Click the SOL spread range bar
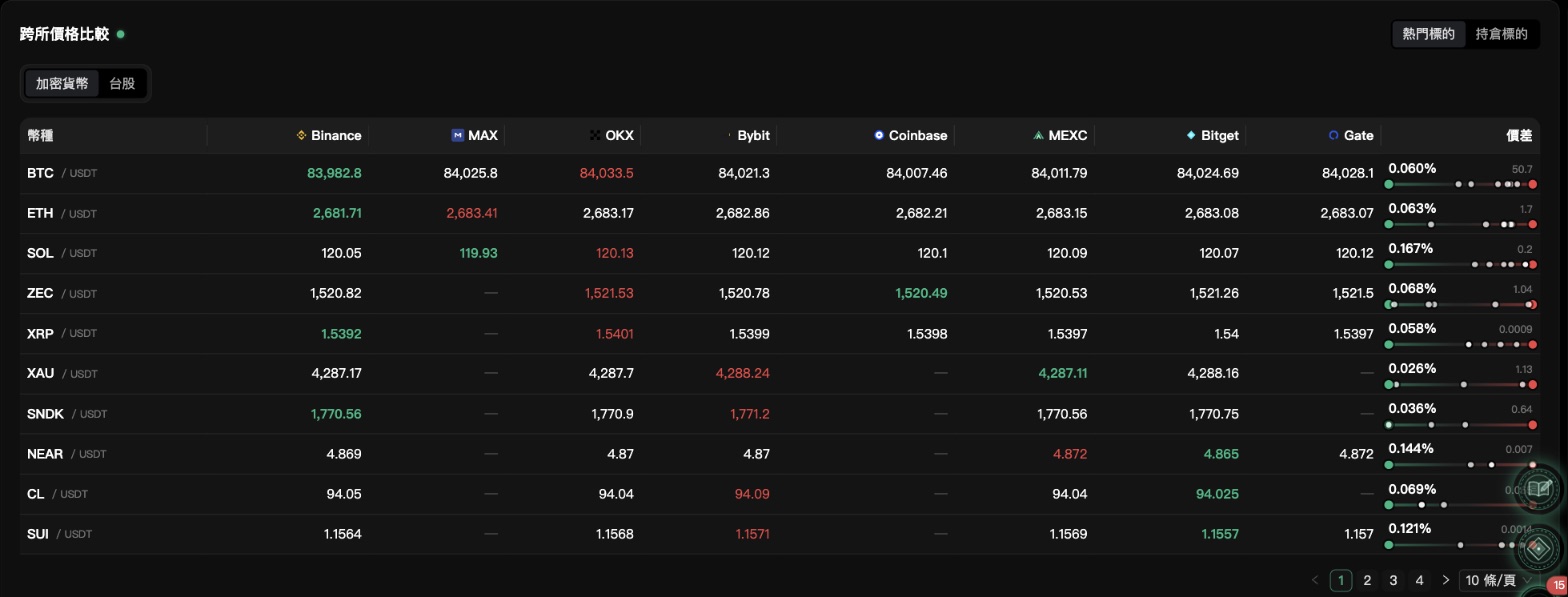This screenshot has height=597, width=1568. 1461,265
